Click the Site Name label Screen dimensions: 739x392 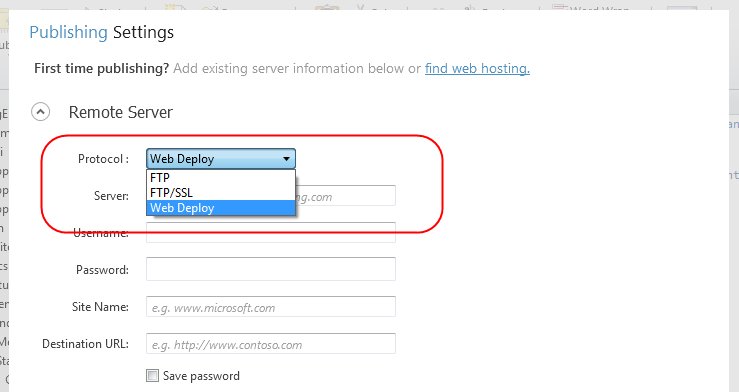tap(100, 307)
